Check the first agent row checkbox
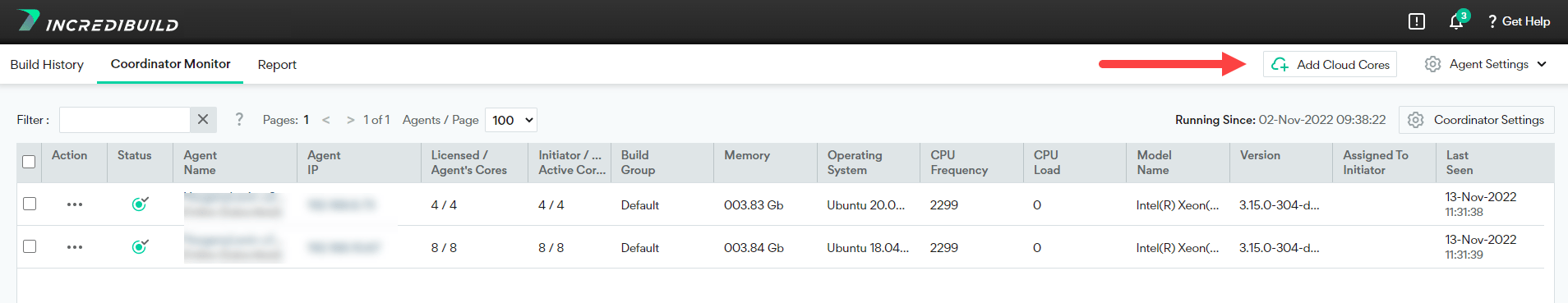 click(x=30, y=204)
